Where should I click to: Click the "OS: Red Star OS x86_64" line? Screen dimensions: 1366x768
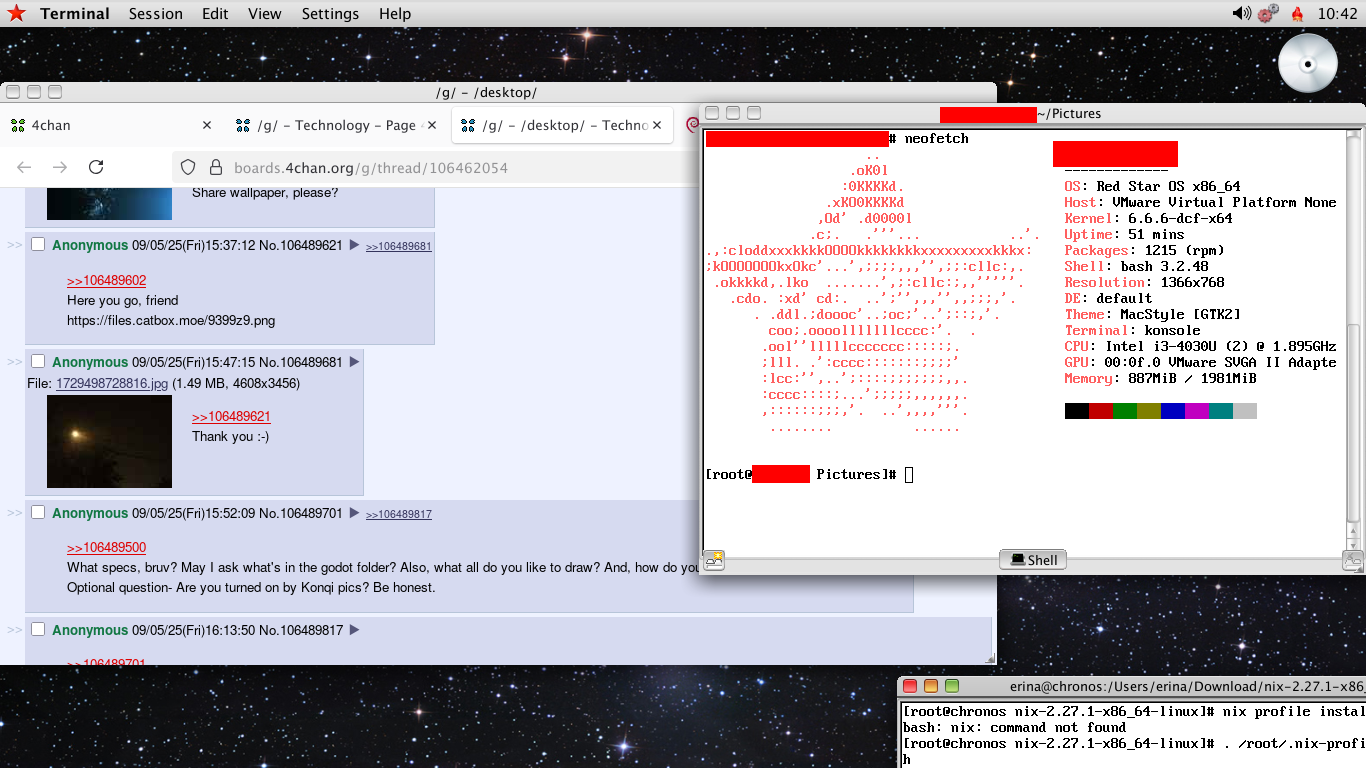coord(1152,186)
